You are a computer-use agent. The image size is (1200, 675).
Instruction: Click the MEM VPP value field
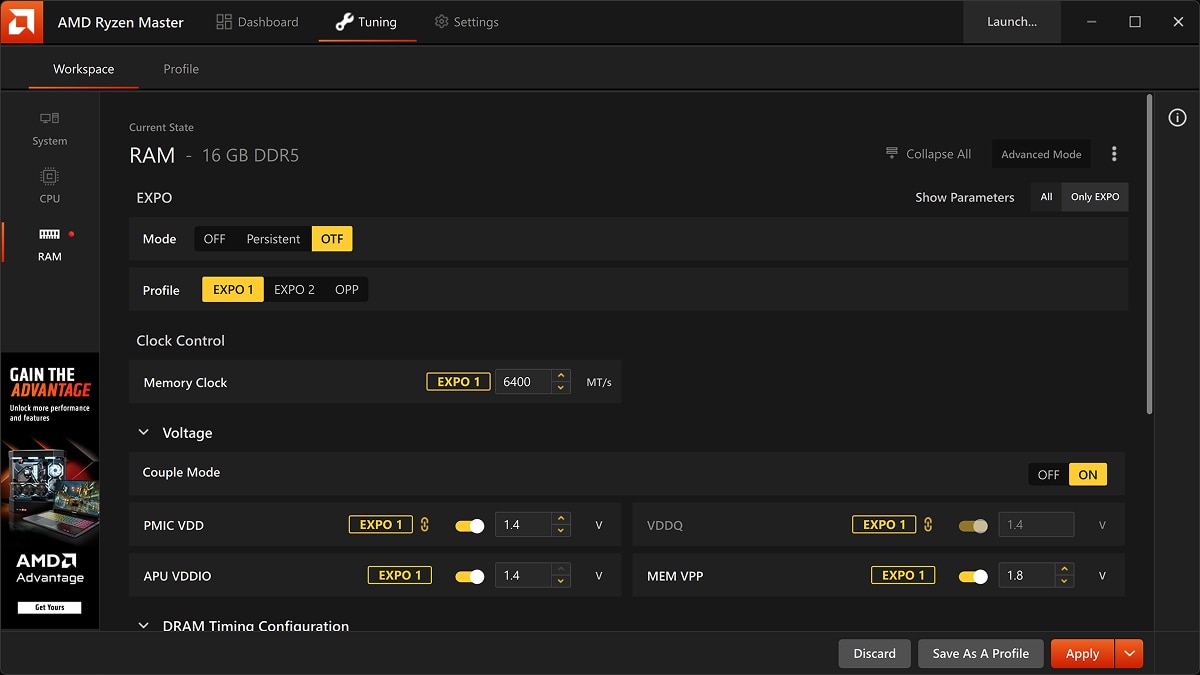1027,576
